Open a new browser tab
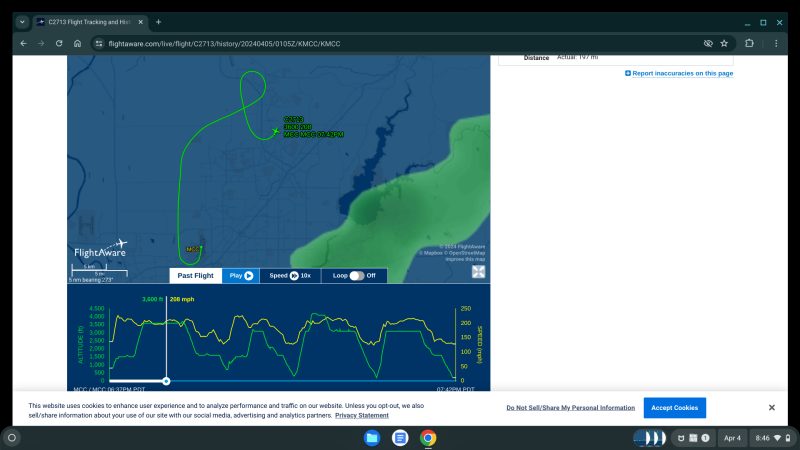 (158, 22)
